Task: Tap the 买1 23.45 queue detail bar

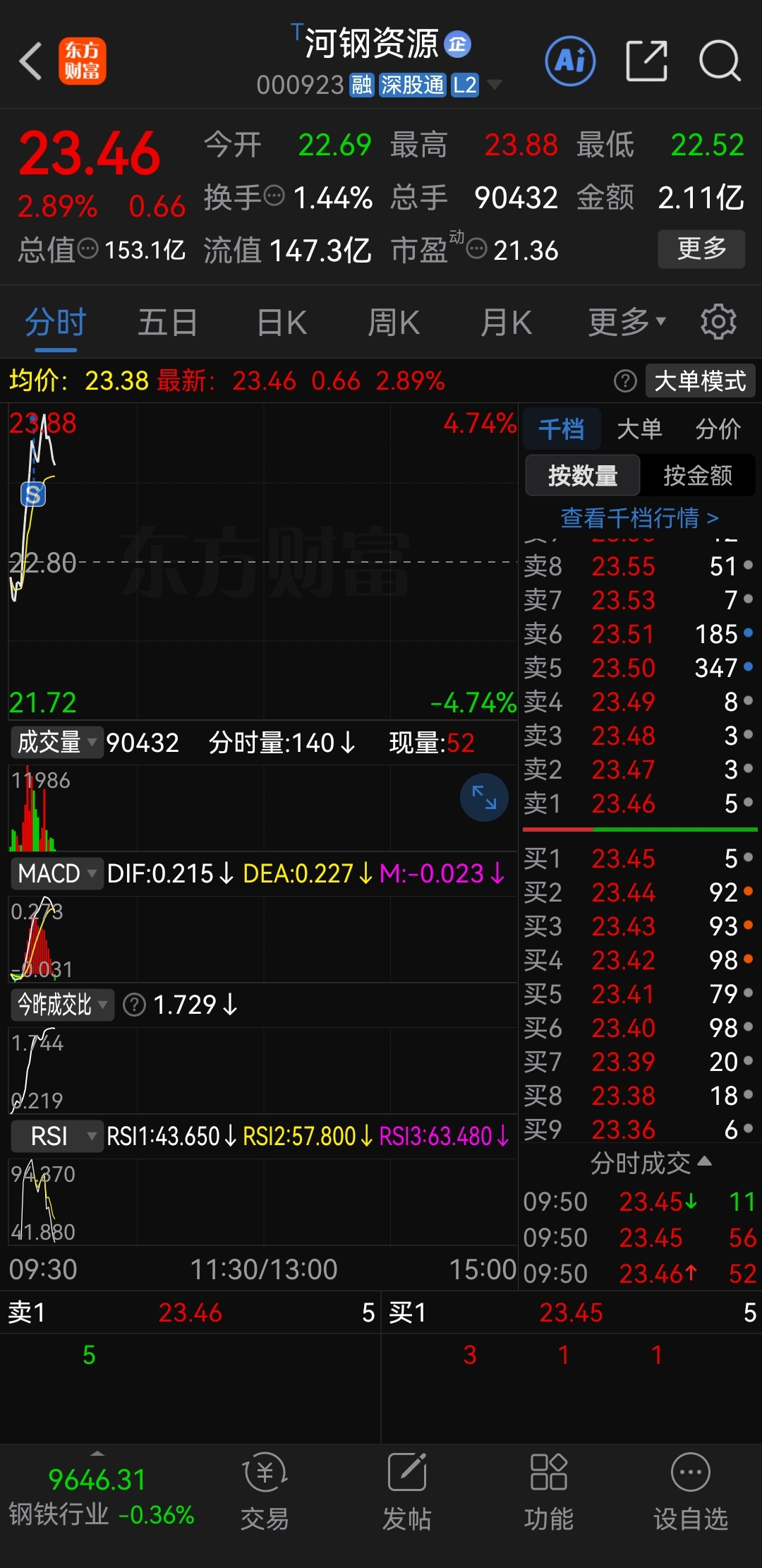Action: tap(572, 1313)
